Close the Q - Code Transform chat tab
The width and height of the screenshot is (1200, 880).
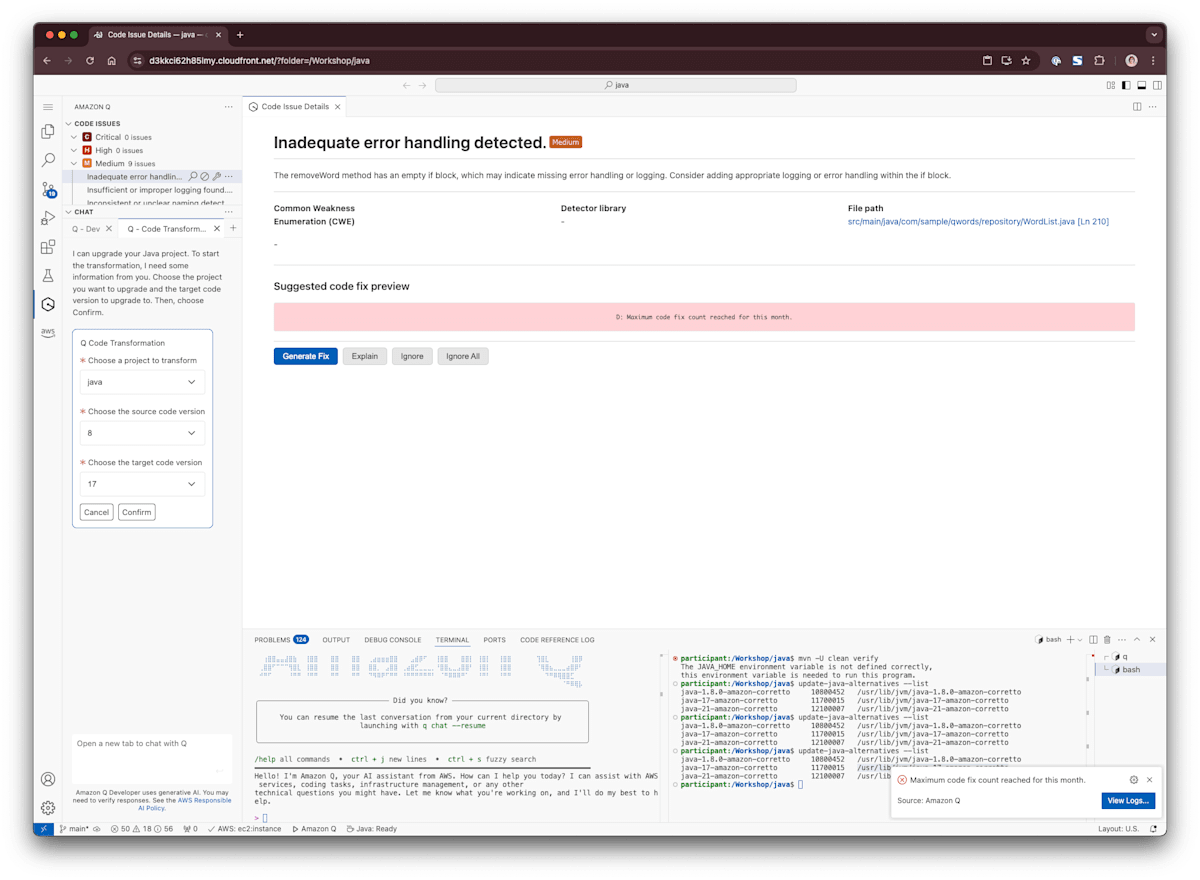pos(217,229)
